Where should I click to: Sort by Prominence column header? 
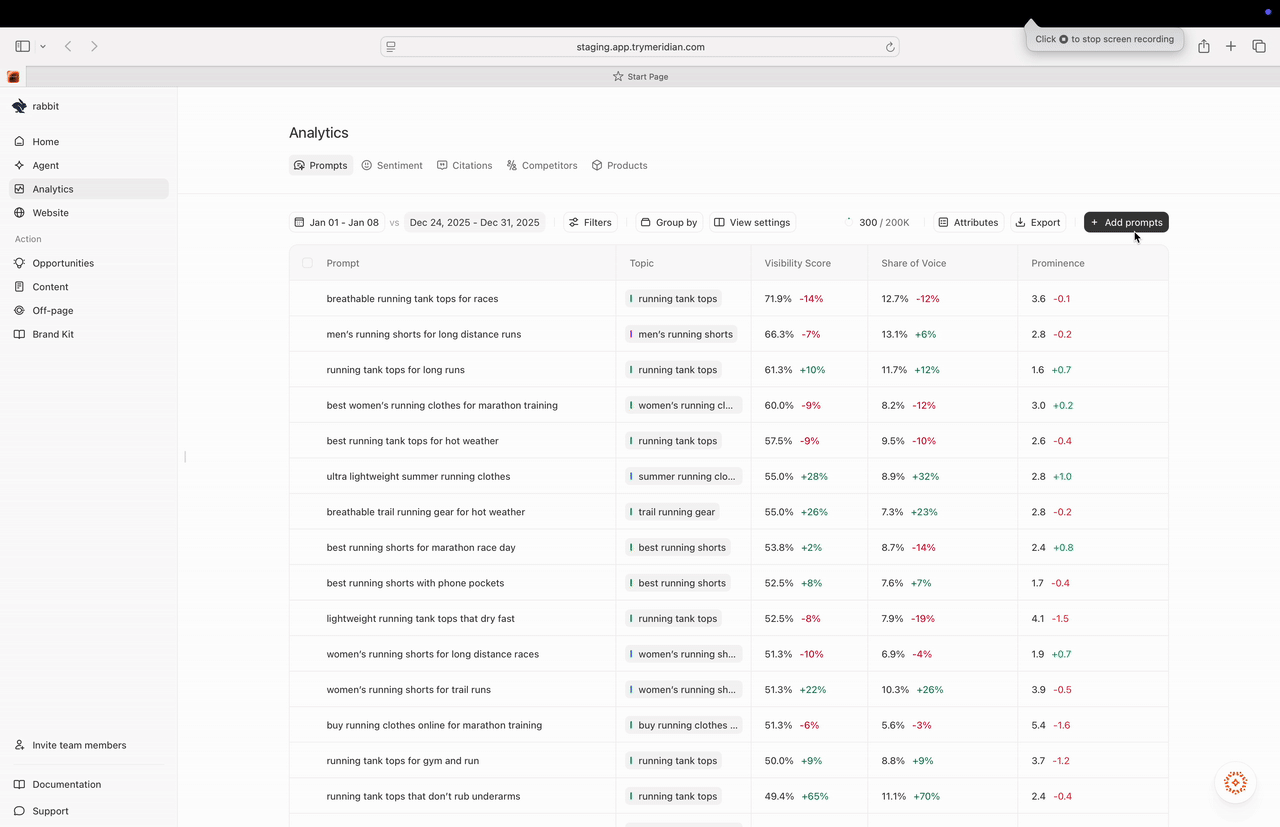point(1058,263)
